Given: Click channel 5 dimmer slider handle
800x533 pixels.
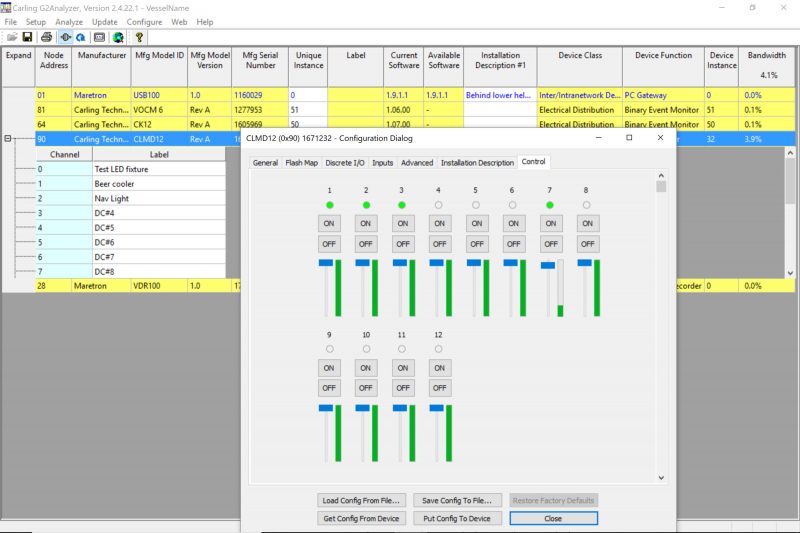Looking at the screenshot, I should (x=474, y=263).
